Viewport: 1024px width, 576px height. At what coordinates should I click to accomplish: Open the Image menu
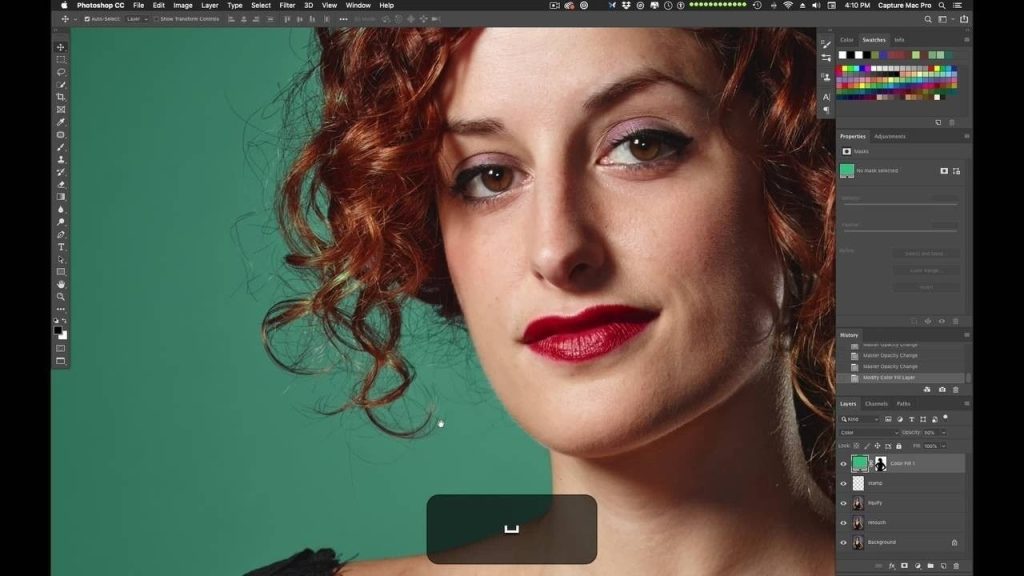[183, 5]
